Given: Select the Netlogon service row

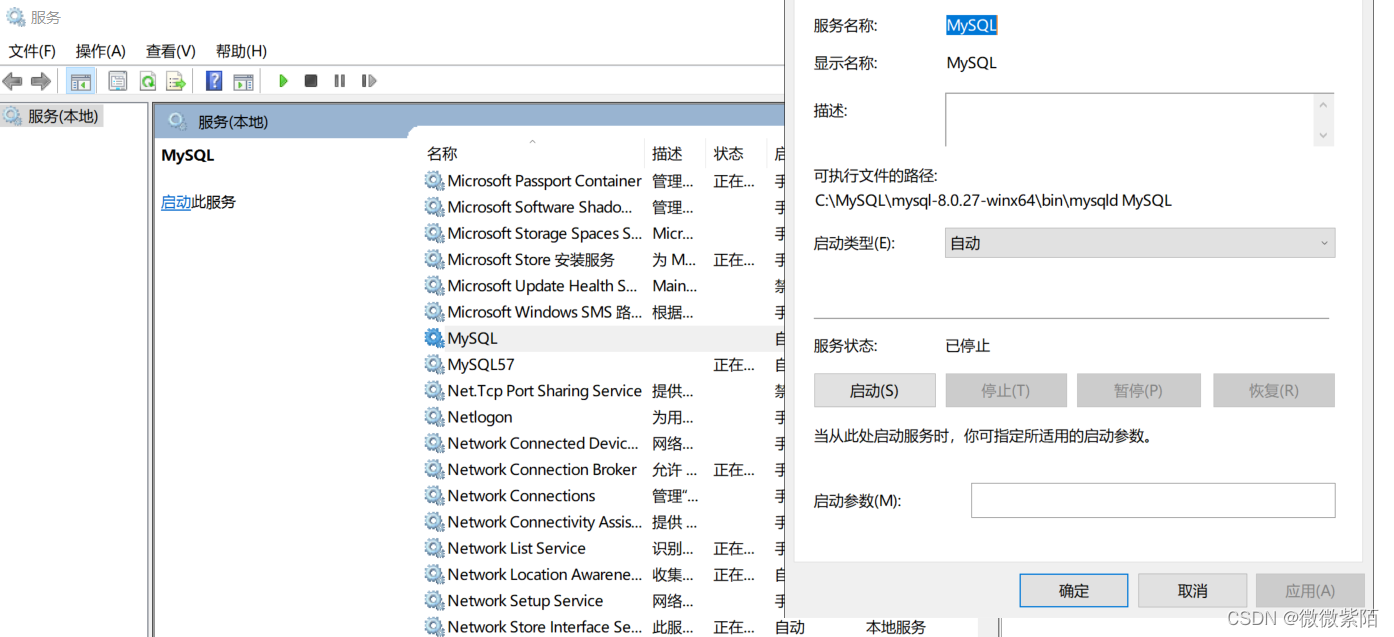Looking at the screenshot, I should (x=603, y=417).
